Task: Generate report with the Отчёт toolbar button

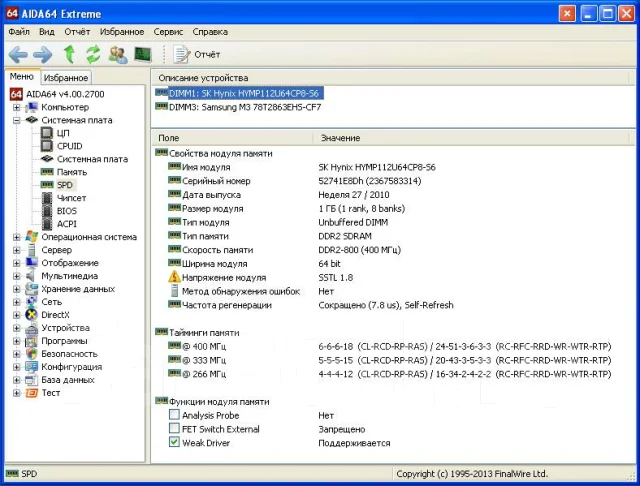Action: [x=197, y=55]
